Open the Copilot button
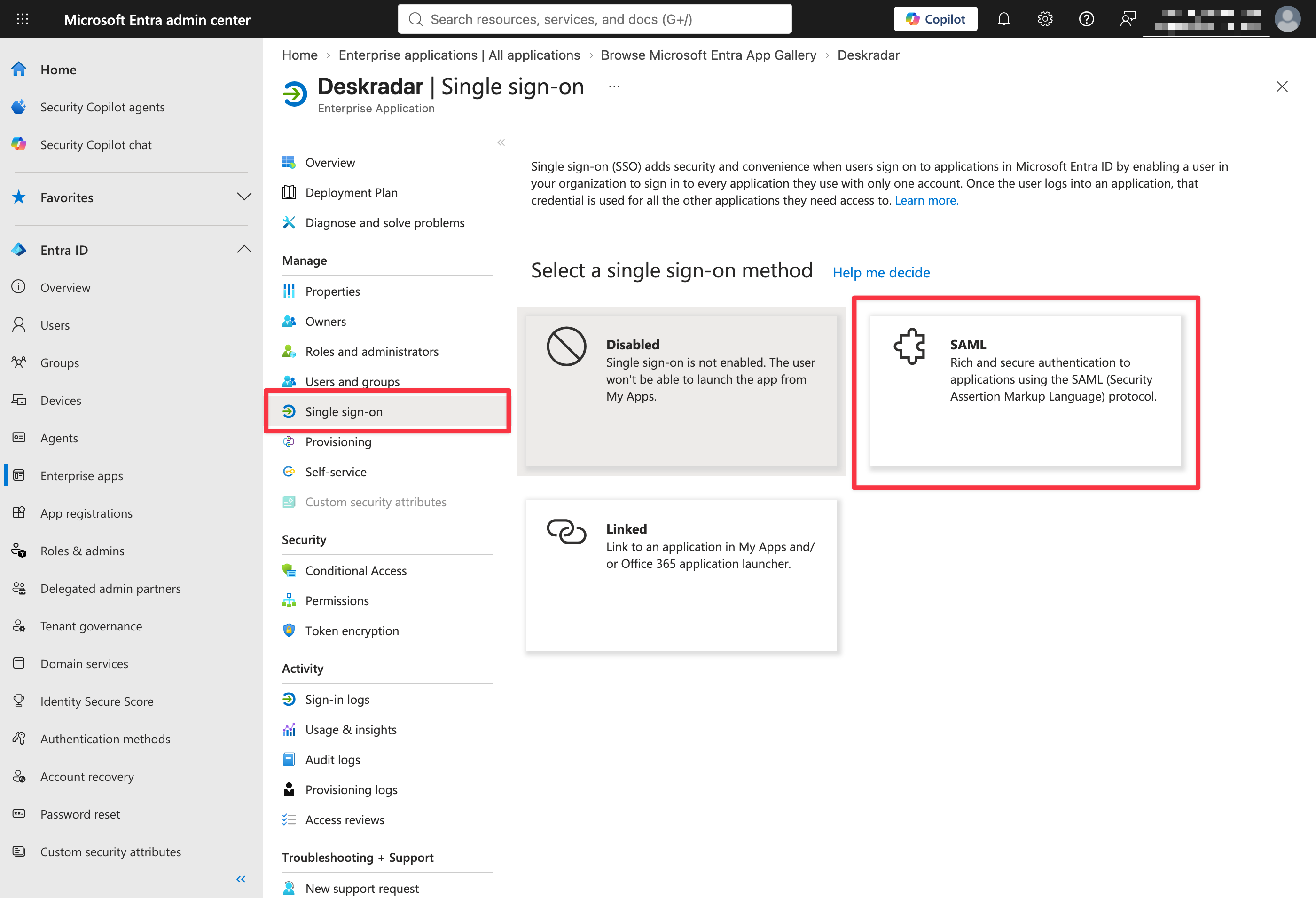This screenshot has height=898, width=1316. [x=935, y=19]
